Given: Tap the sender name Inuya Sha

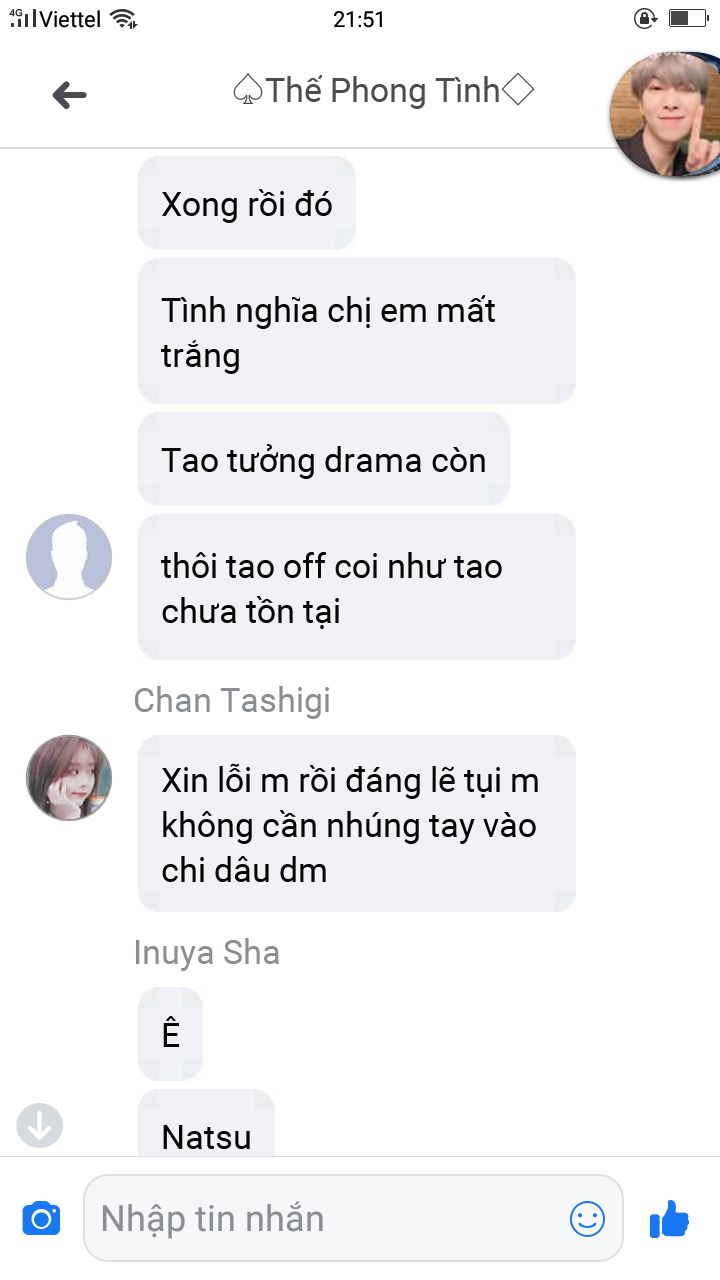Looking at the screenshot, I should pos(207,953).
